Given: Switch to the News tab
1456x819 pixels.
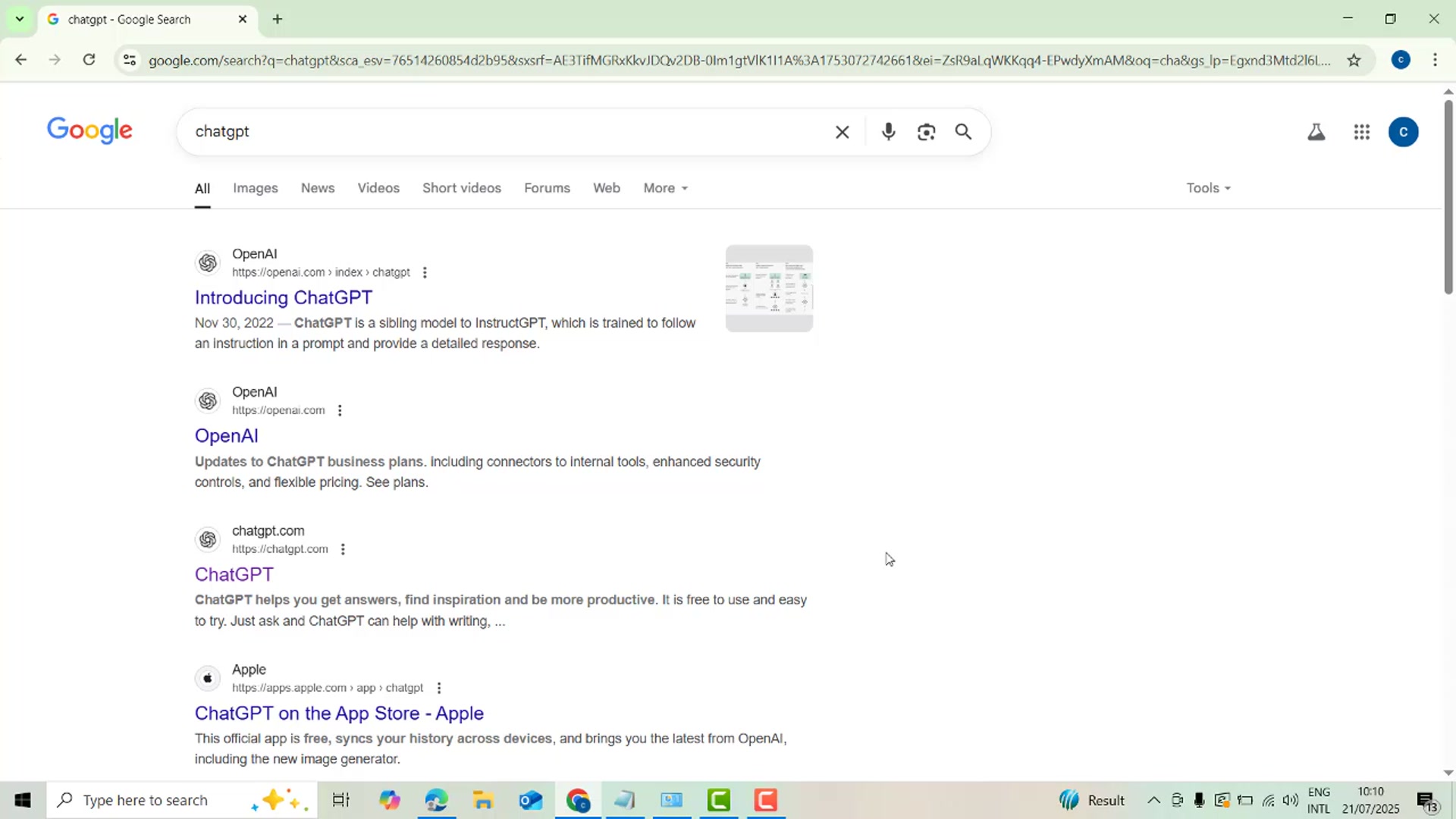Looking at the screenshot, I should pyautogui.click(x=318, y=188).
